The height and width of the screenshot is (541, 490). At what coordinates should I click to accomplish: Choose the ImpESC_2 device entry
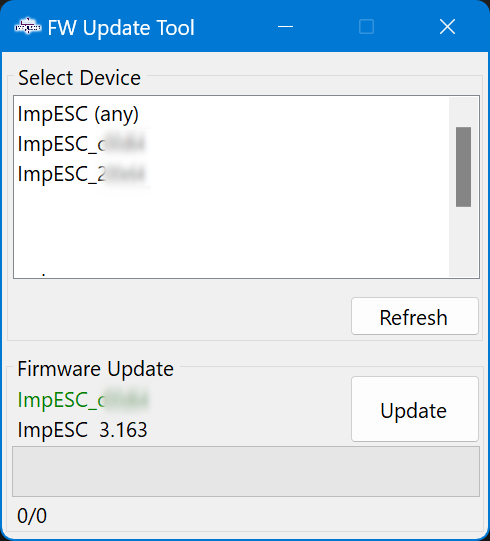point(81,174)
